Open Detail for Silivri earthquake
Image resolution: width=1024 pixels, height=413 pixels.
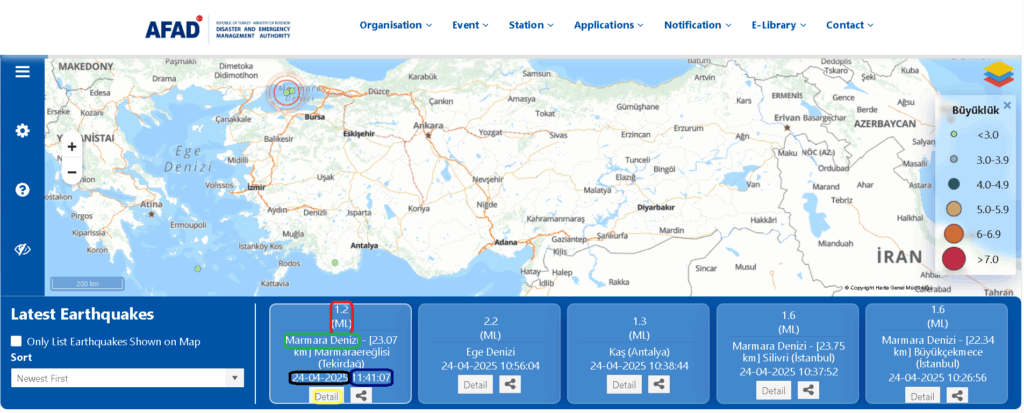coord(773,390)
